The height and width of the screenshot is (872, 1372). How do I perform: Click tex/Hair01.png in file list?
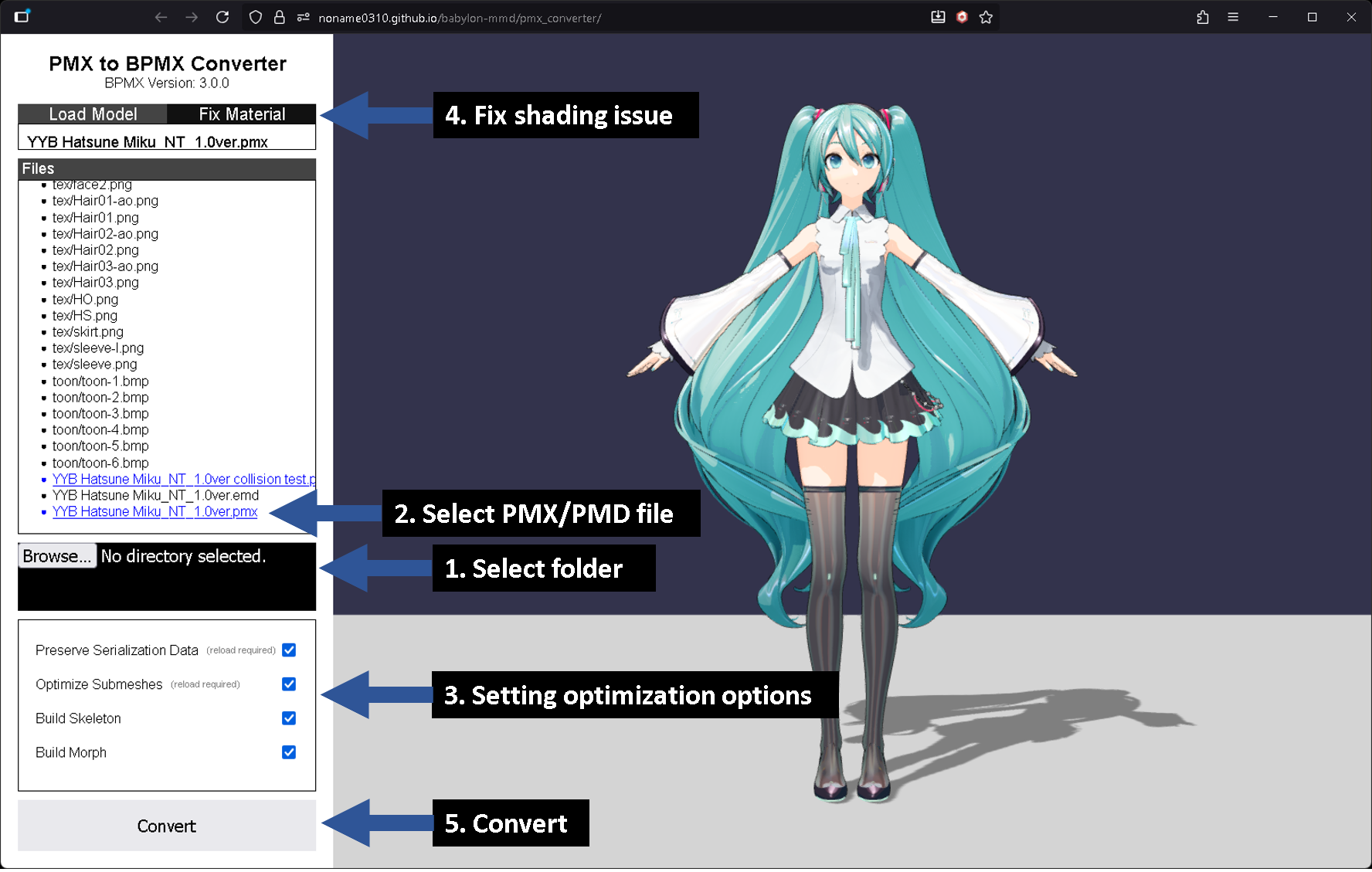click(96, 218)
